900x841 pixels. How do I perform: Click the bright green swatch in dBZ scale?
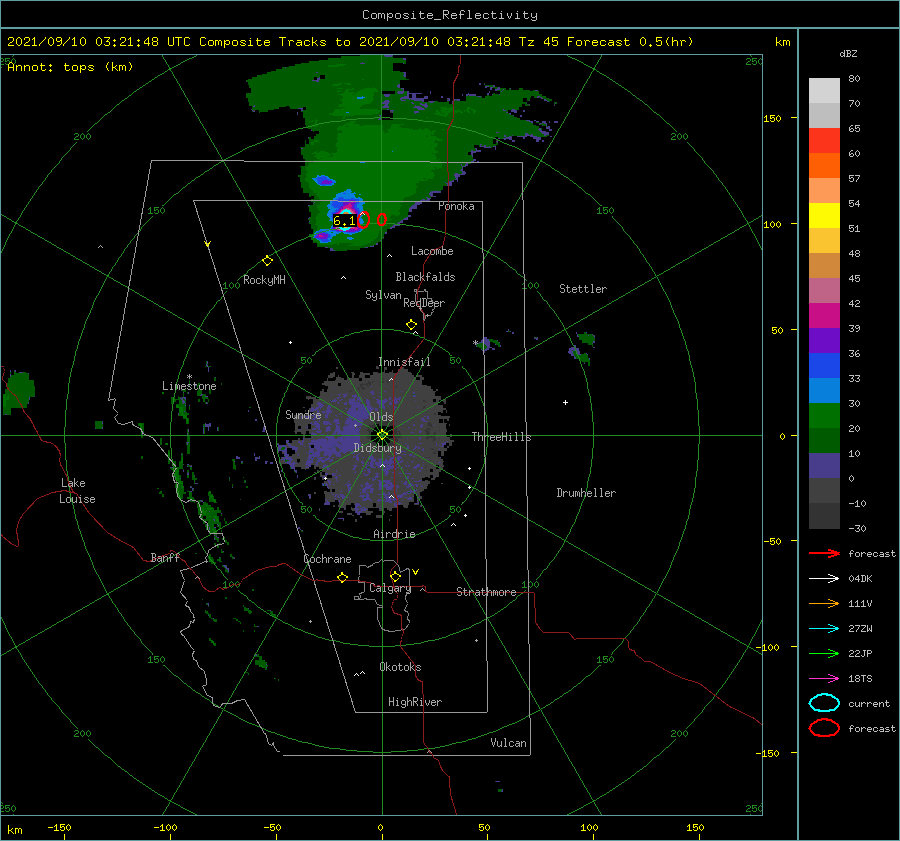click(x=824, y=416)
